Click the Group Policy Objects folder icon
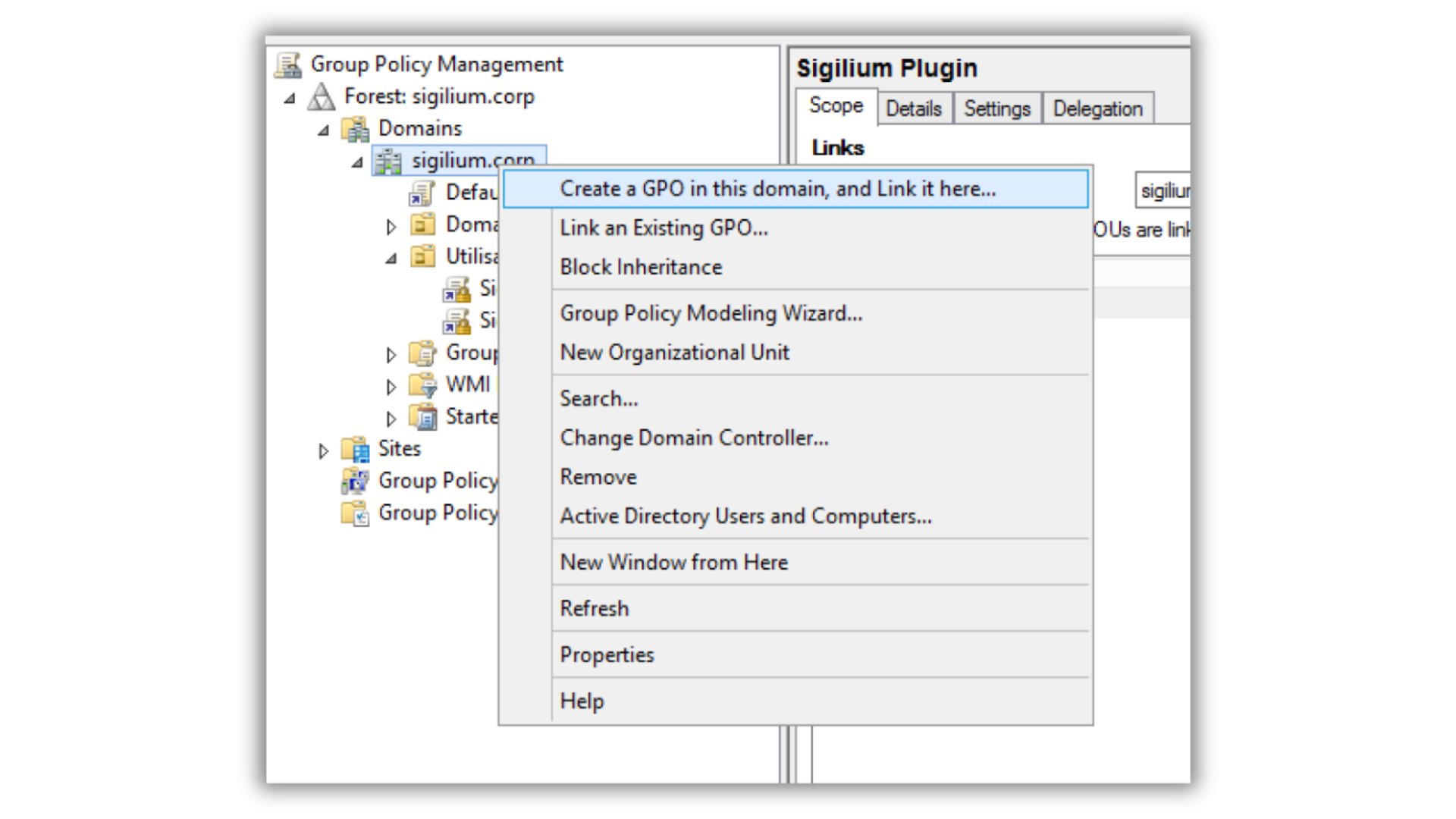The width and height of the screenshot is (1456, 819). point(422,353)
